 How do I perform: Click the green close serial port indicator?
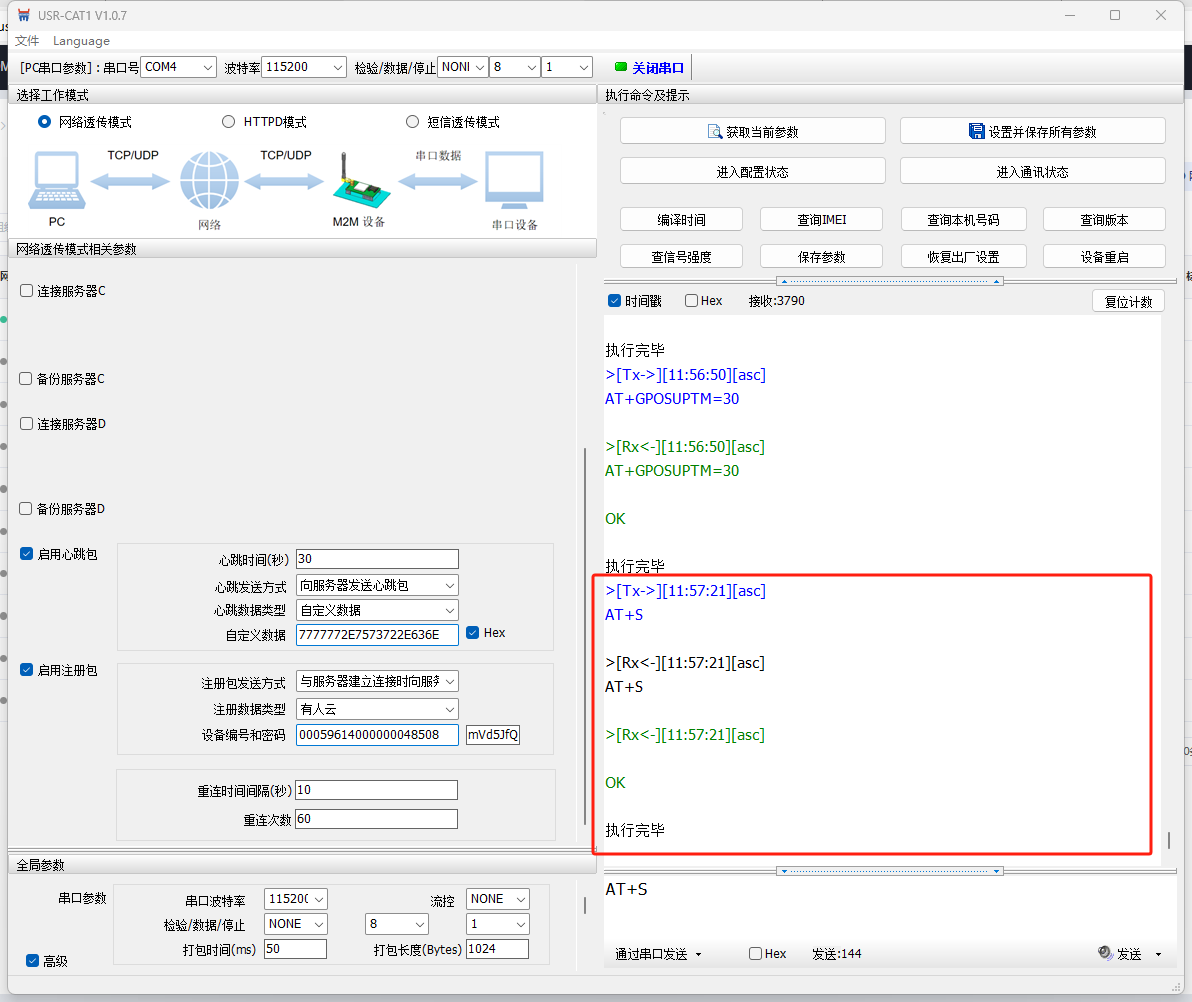pyautogui.click(x=621, y=67)
